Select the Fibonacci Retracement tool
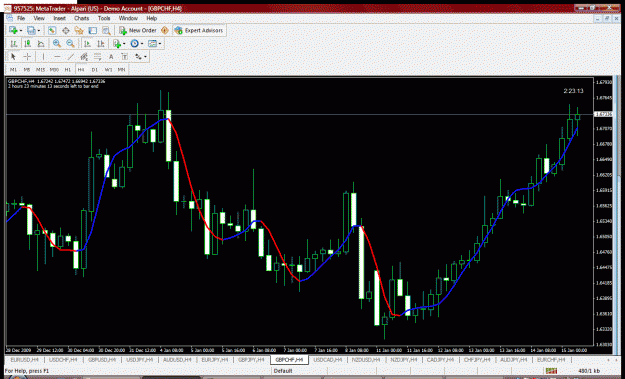Image resolution: width=625 pixels, height=379 pixels. 98,57
